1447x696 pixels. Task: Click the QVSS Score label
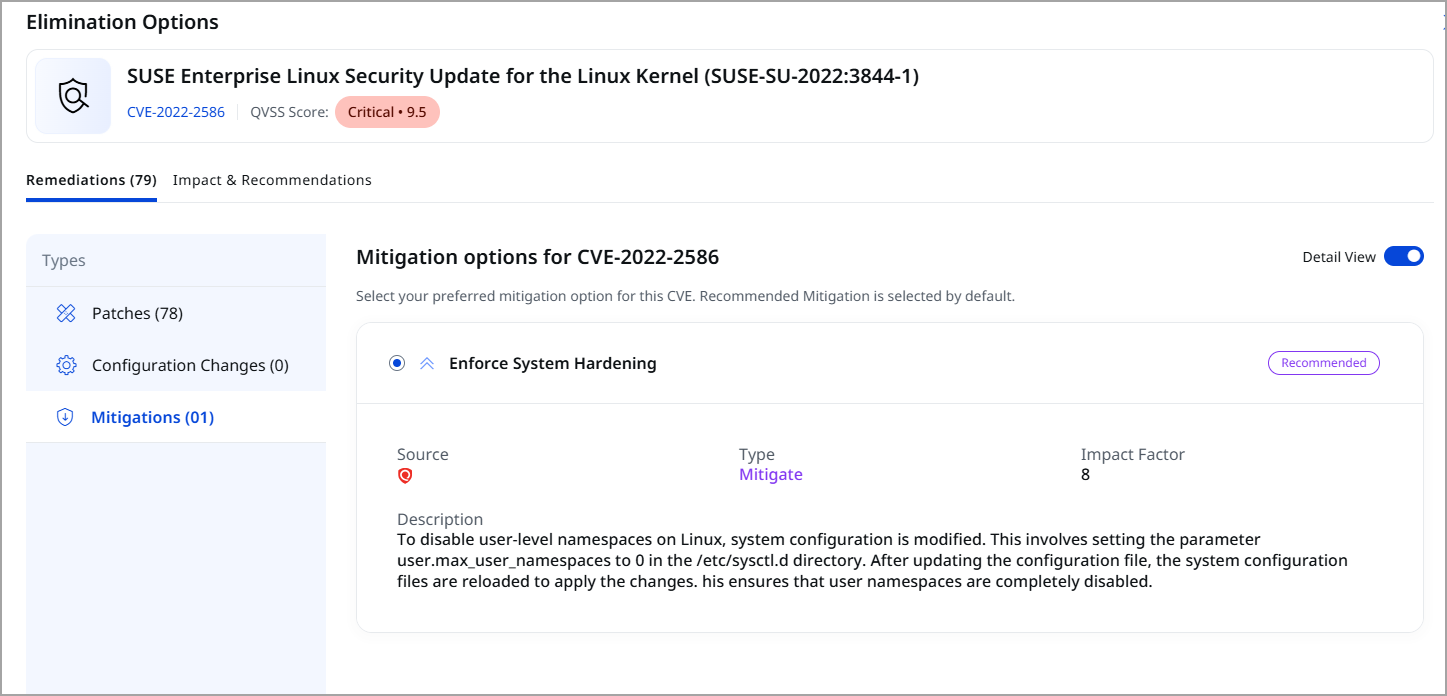click(x=289, y=112)
